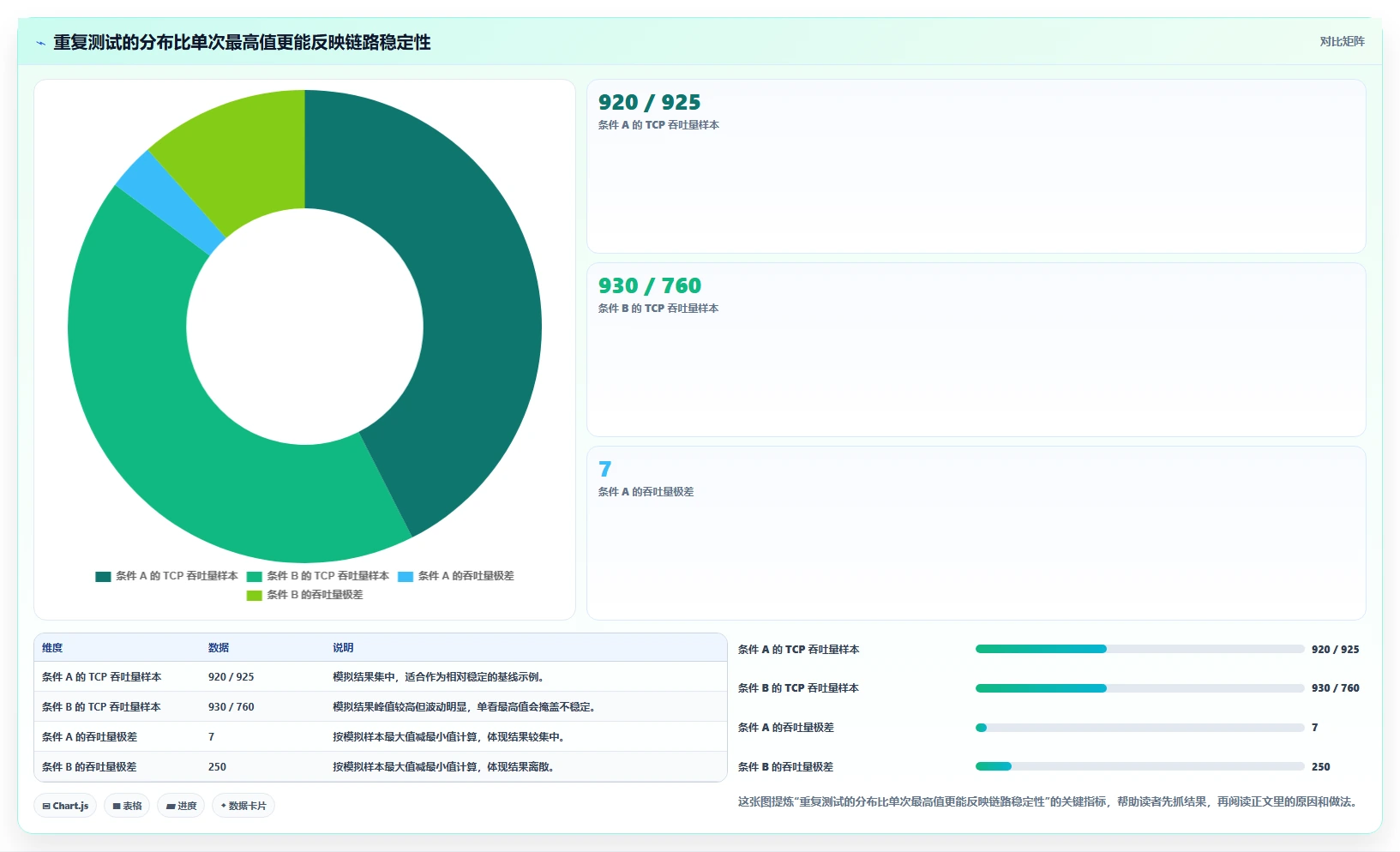Click the 920 / 925 data card value
The width and height of the screenshot is (1400, 852).
pyautogui.click(x=650, y=103)
